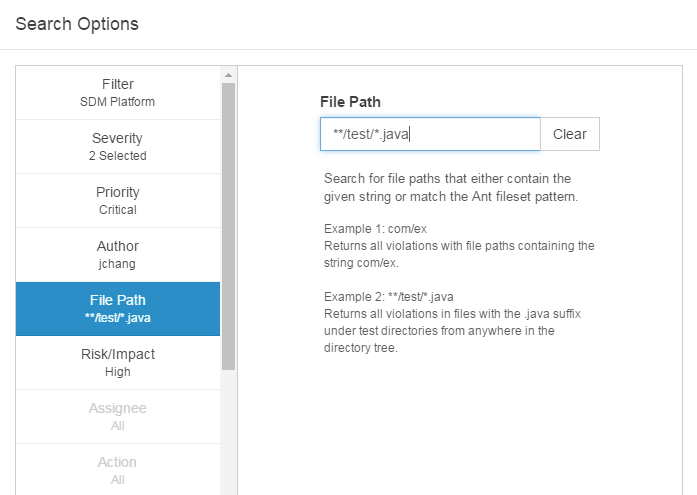
Task: Click the File Path text input field
Action: tap(430, 134)
